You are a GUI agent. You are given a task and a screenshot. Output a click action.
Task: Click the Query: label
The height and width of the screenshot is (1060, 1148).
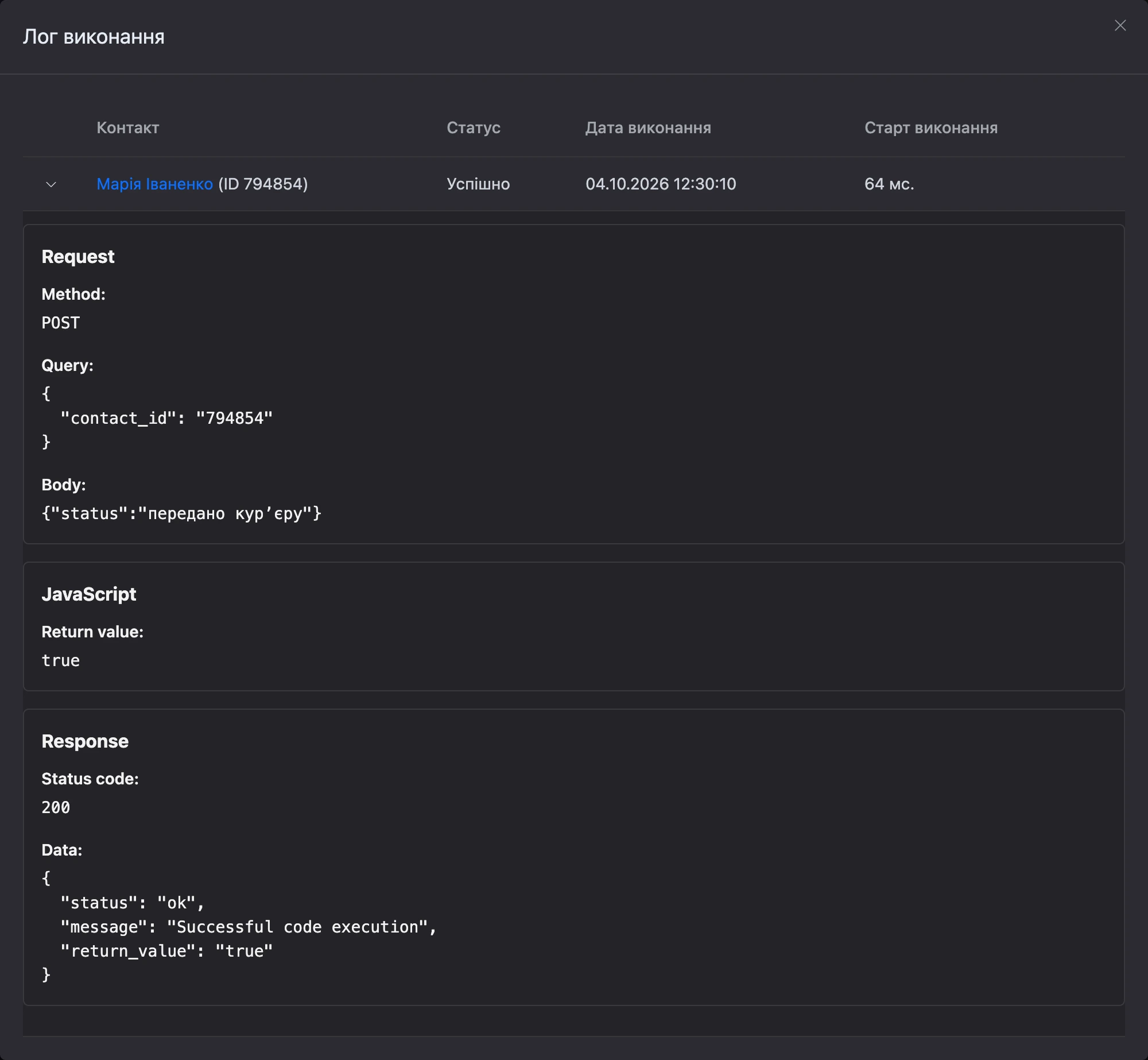67,365
